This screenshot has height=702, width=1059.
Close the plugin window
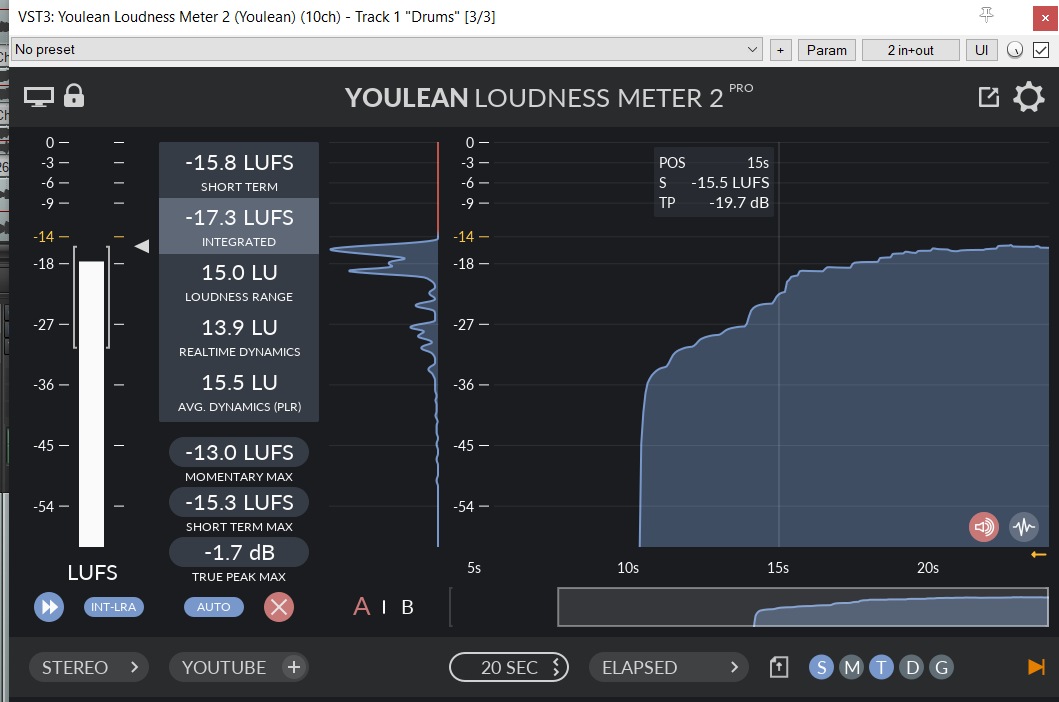[x=1045, y=18]
